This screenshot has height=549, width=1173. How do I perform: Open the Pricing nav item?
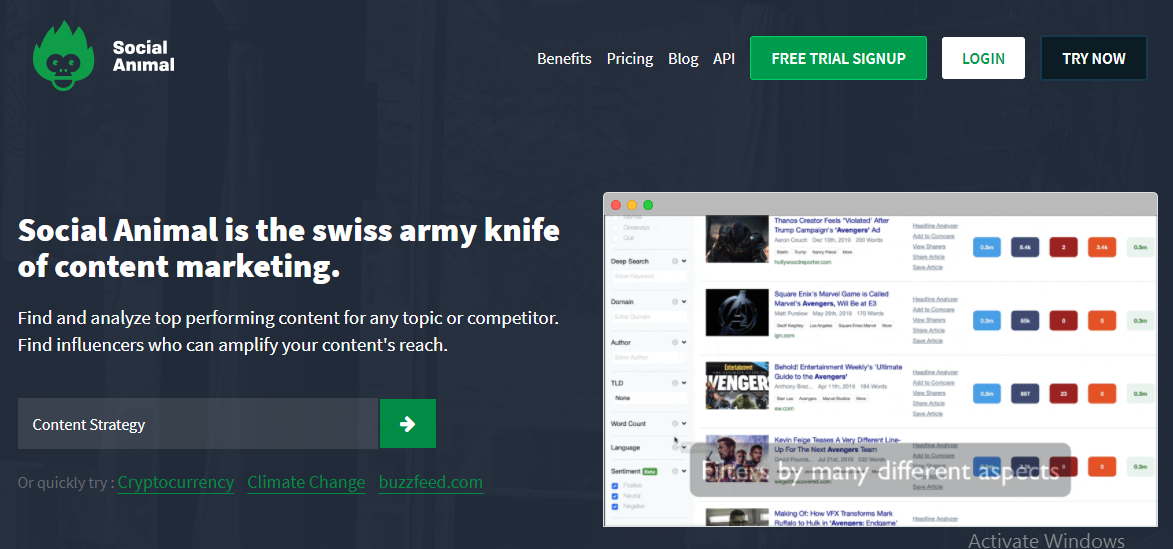(x=630, y=58)
